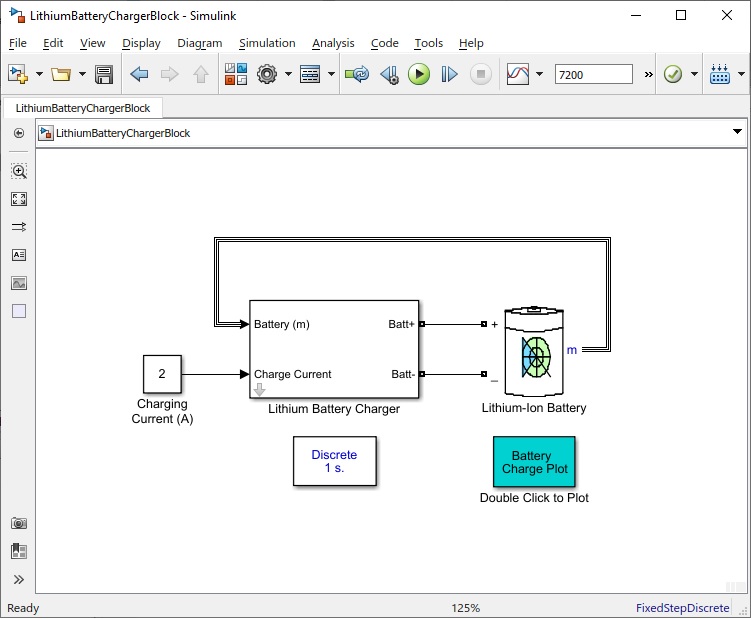Toggle Sample Time Display arrows icon

pyautogui.click(x=19, y=227)
